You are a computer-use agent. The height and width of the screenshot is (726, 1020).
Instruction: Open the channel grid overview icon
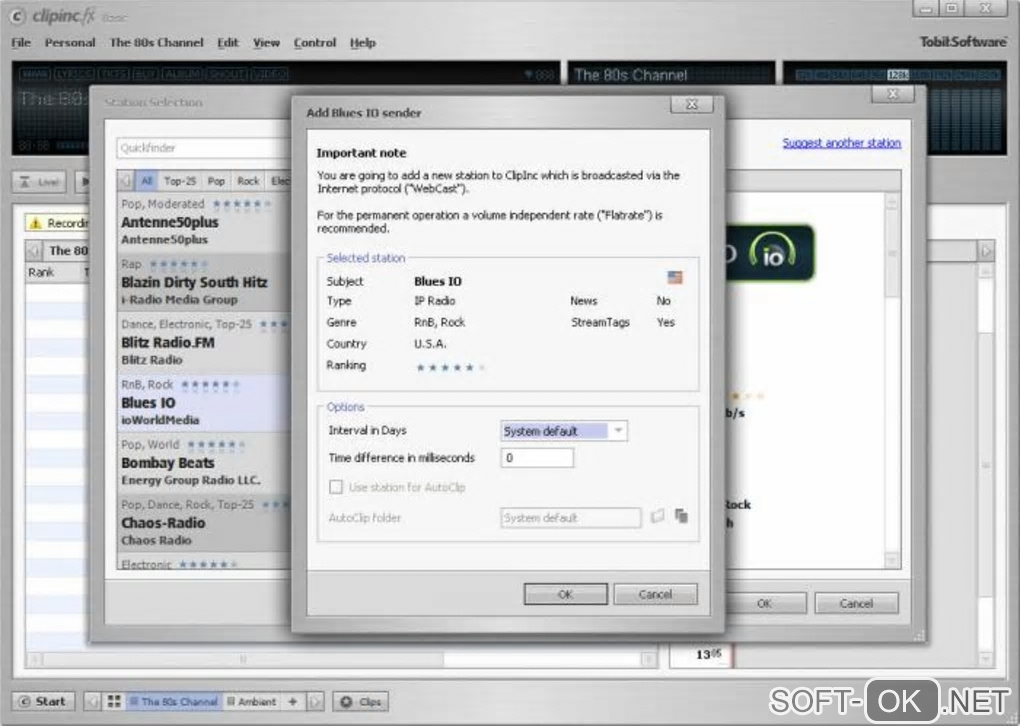click(x=114, y=701)
